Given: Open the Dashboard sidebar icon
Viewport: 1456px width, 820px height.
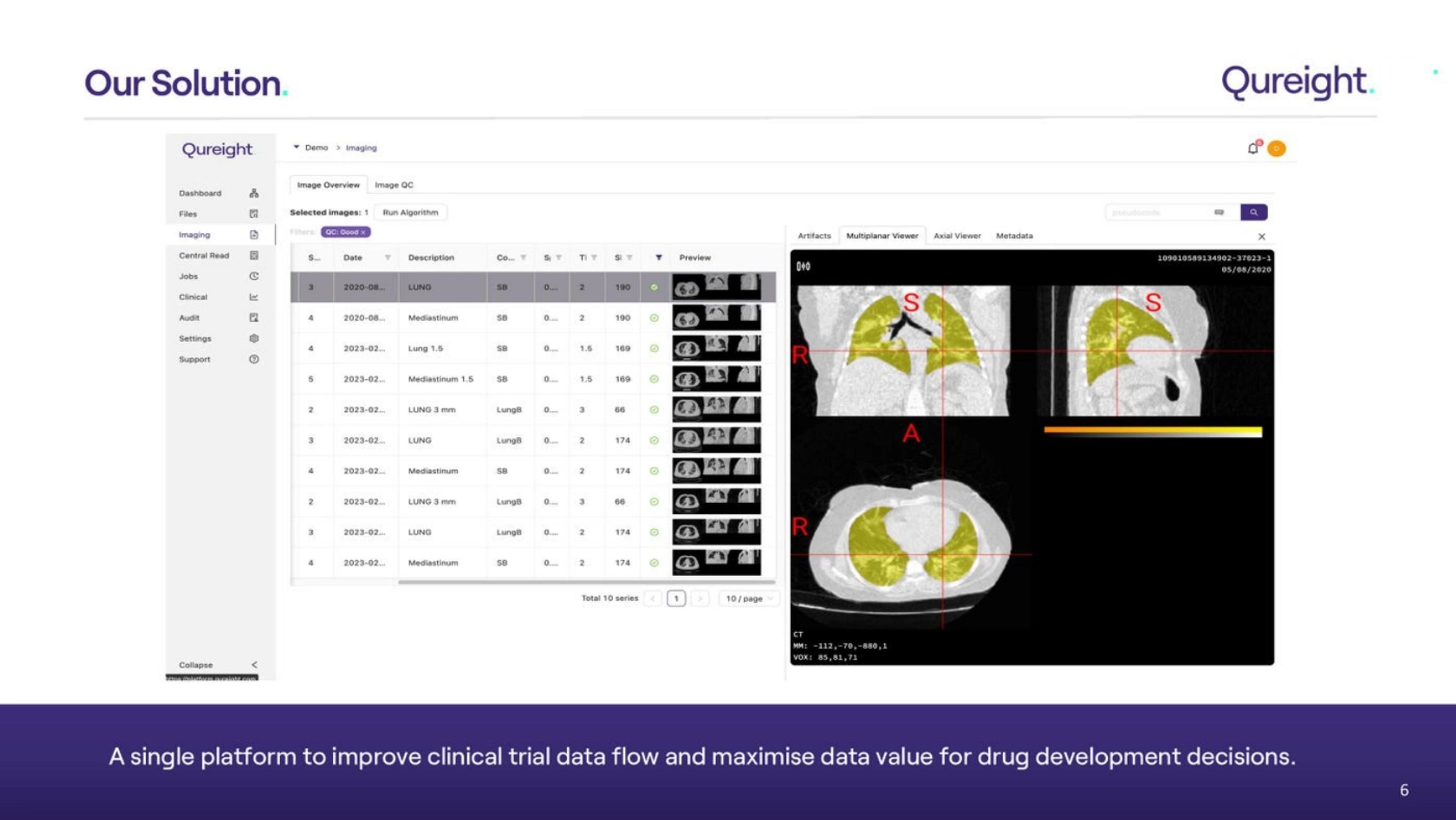Looking at the screenshot, I should (x=254, y=193).
